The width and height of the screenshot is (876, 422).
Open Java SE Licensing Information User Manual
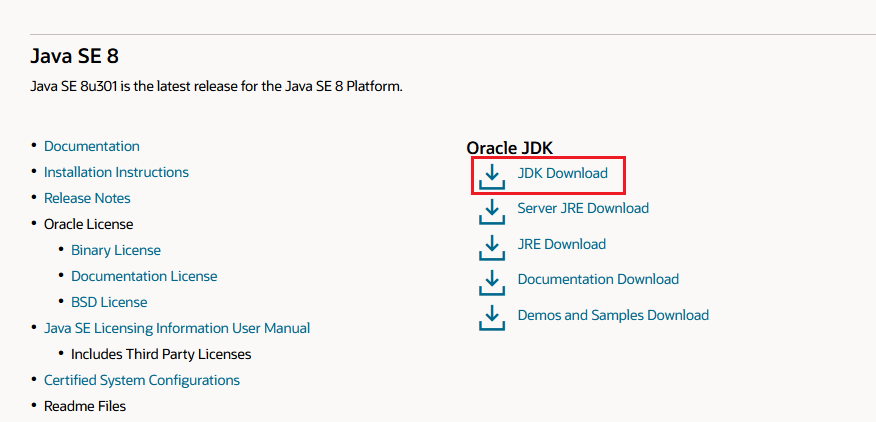177,328
